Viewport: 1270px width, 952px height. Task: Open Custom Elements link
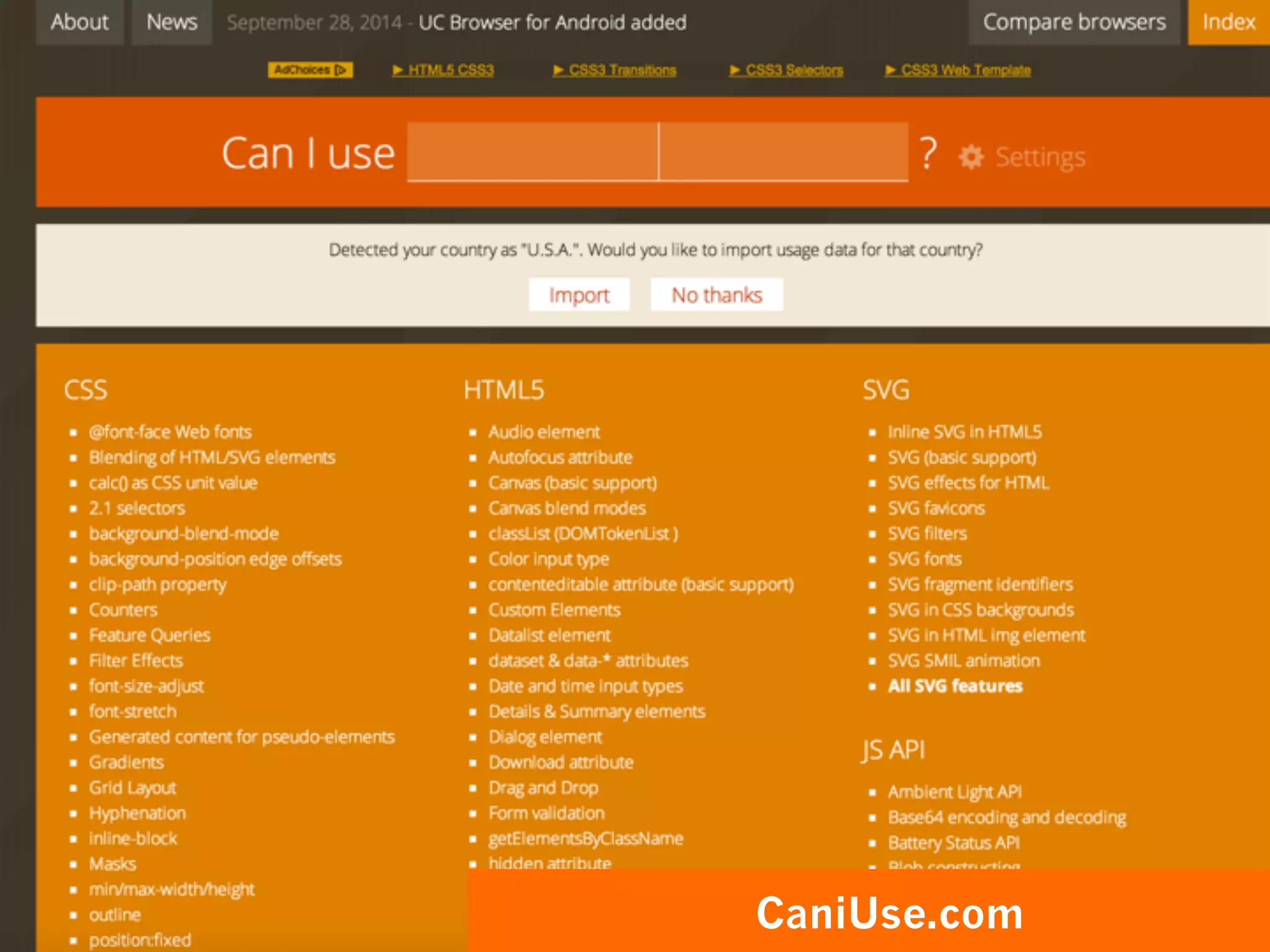[554, 610]
